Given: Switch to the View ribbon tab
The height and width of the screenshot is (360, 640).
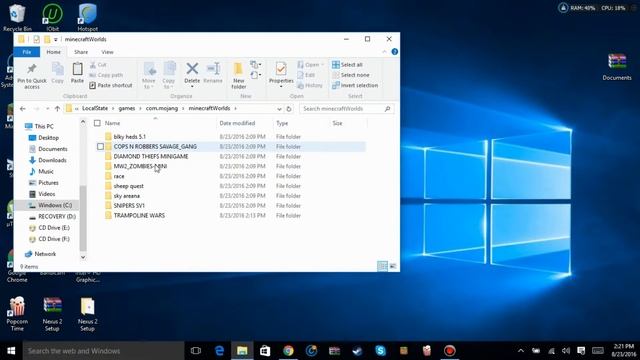Looking at the screenshot, I should pyautogui.click(x=107, y=52).
